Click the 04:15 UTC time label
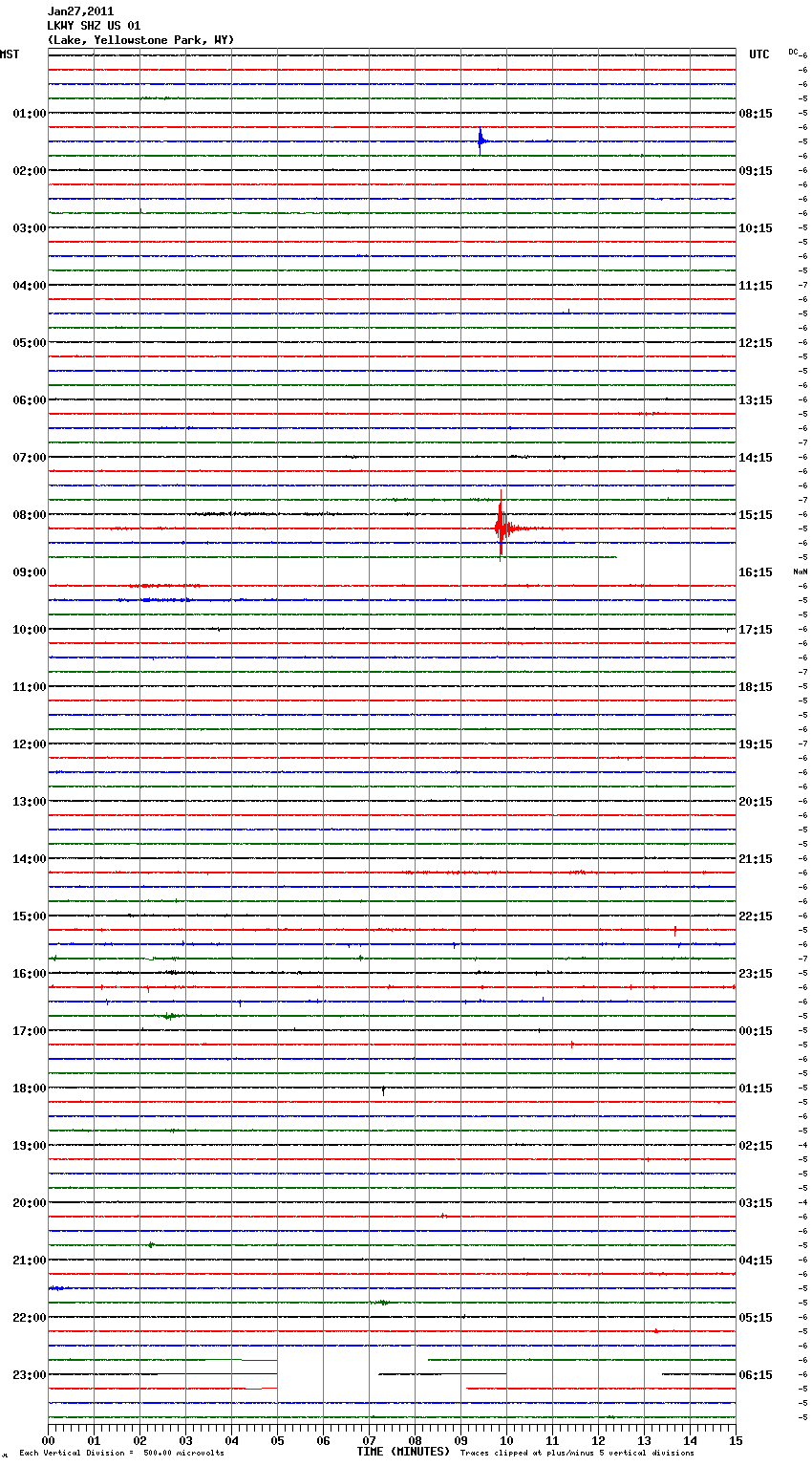The height and width of the screenshot is (1466, 812). click(x=756, y=1261)
